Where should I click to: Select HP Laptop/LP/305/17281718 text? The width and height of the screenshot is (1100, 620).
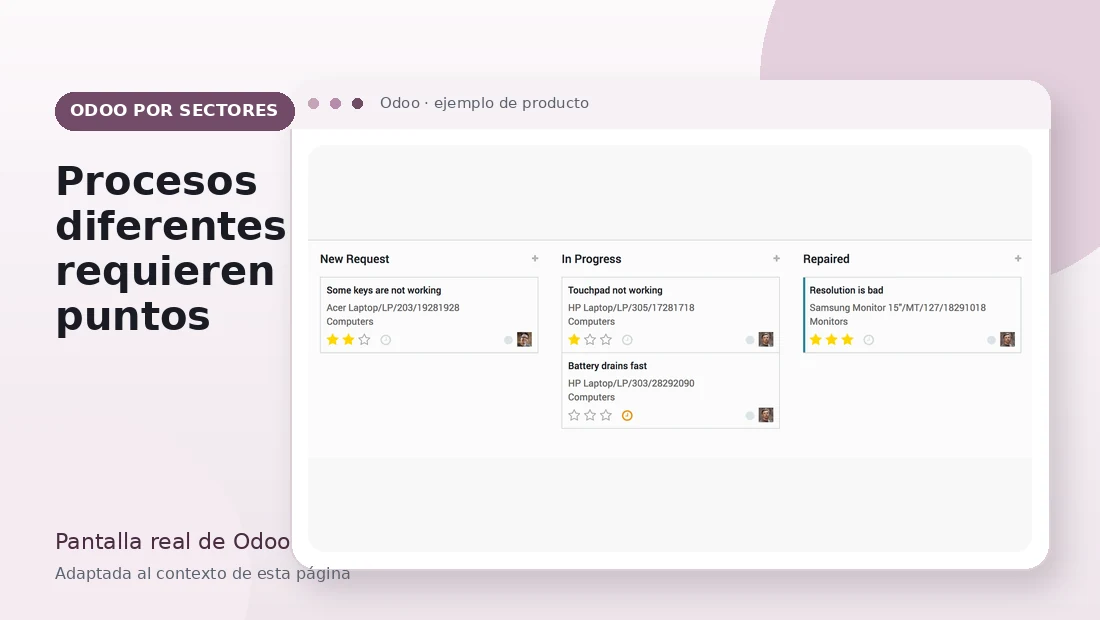click(631, 307)
